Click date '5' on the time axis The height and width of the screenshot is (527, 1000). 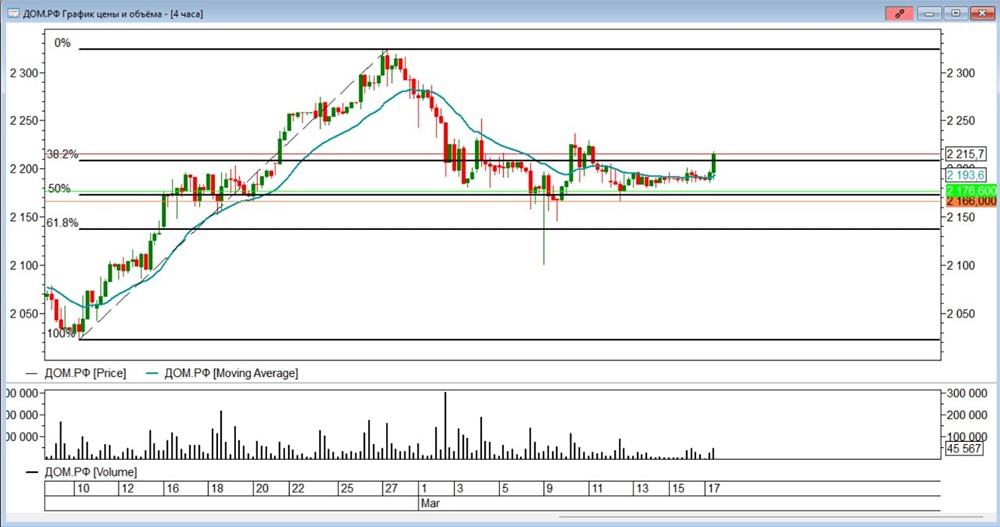(x=504, y=489)
